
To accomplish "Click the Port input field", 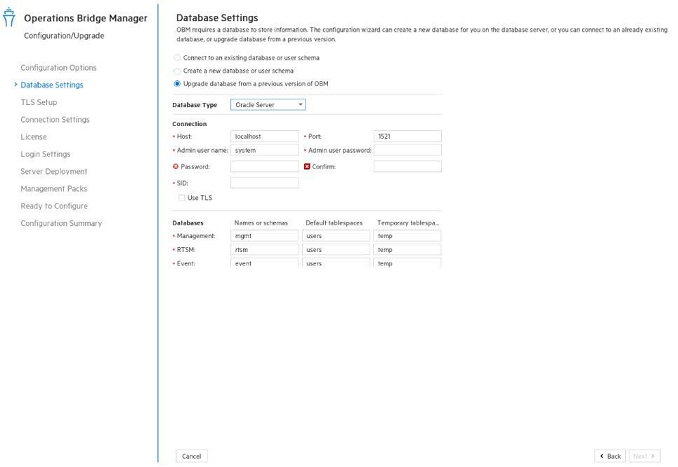I will 407,136.
